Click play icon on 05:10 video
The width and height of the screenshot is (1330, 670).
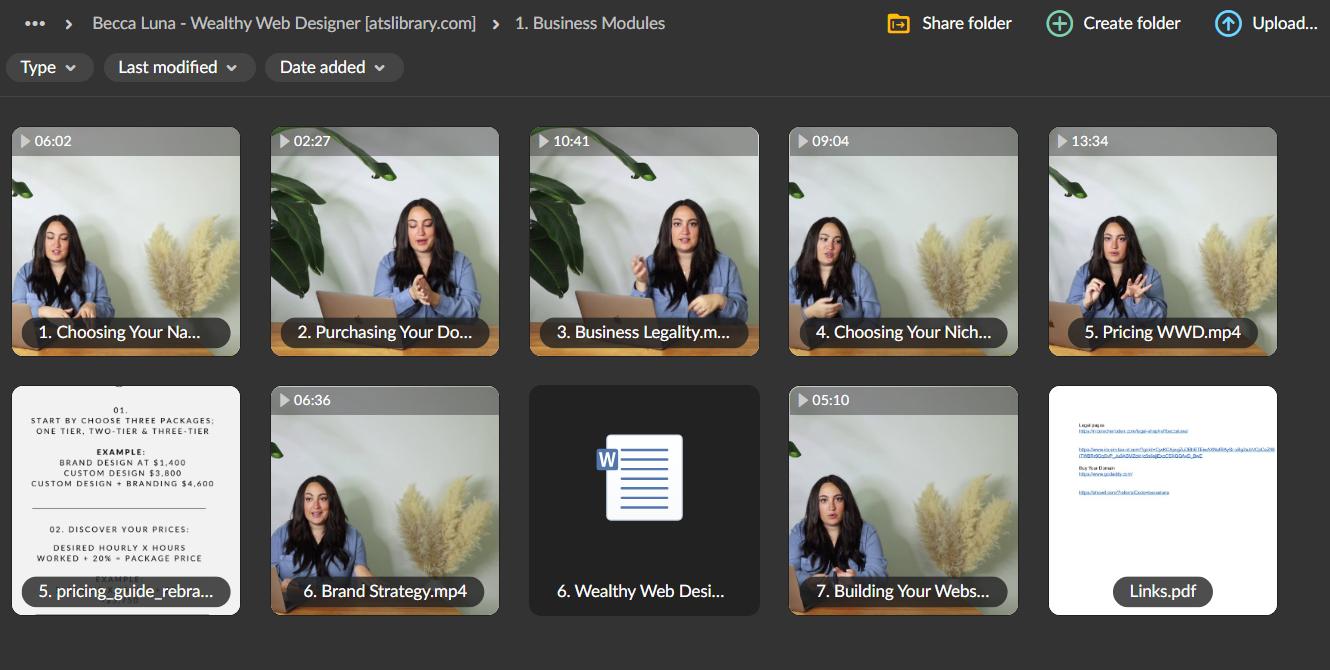(802, 401)
